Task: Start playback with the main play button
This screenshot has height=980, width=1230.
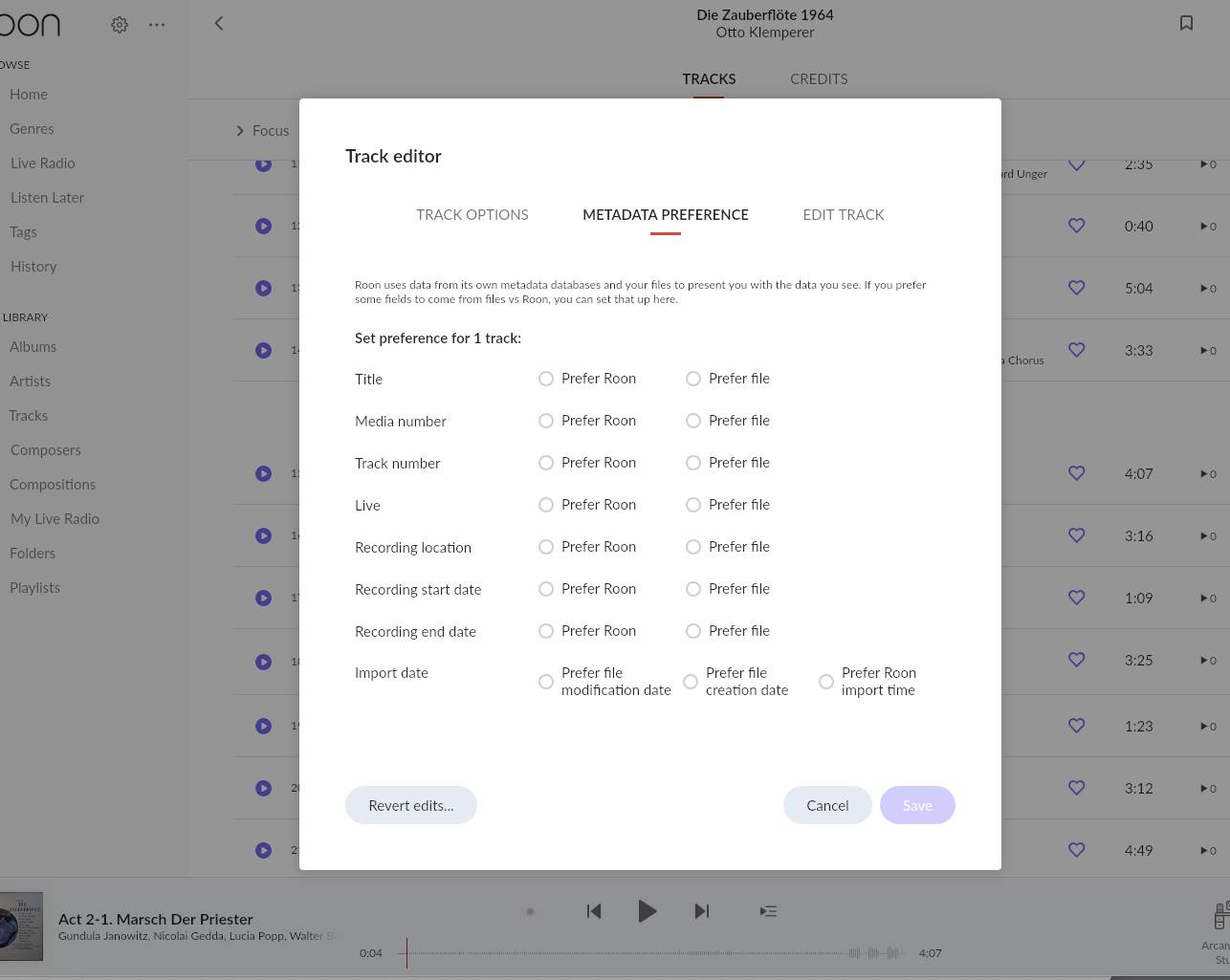Action: pos(648,911)
